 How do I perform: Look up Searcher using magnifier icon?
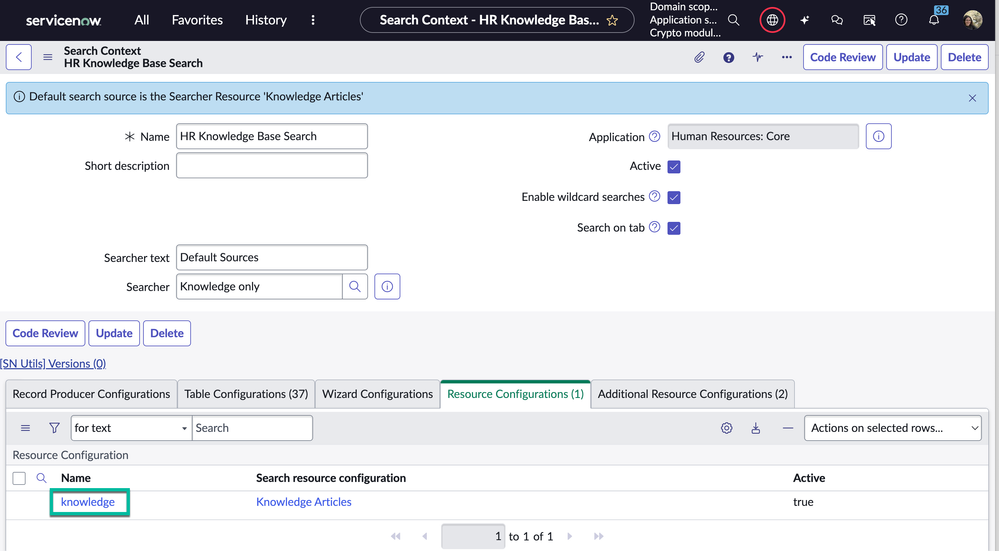(355, 287)
